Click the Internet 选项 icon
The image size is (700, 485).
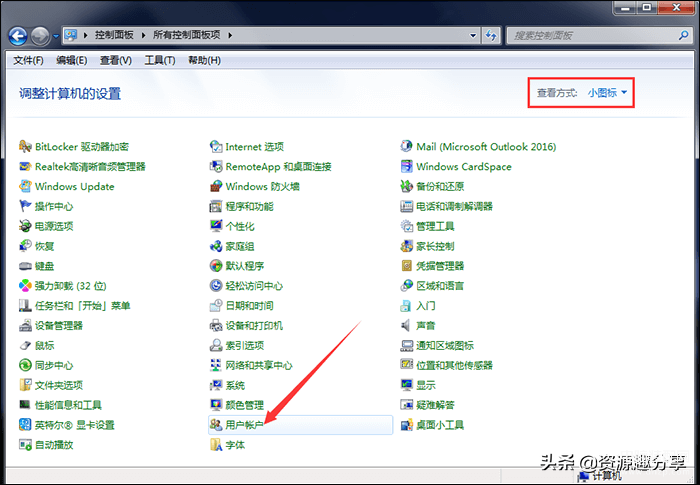click(216, 146)
